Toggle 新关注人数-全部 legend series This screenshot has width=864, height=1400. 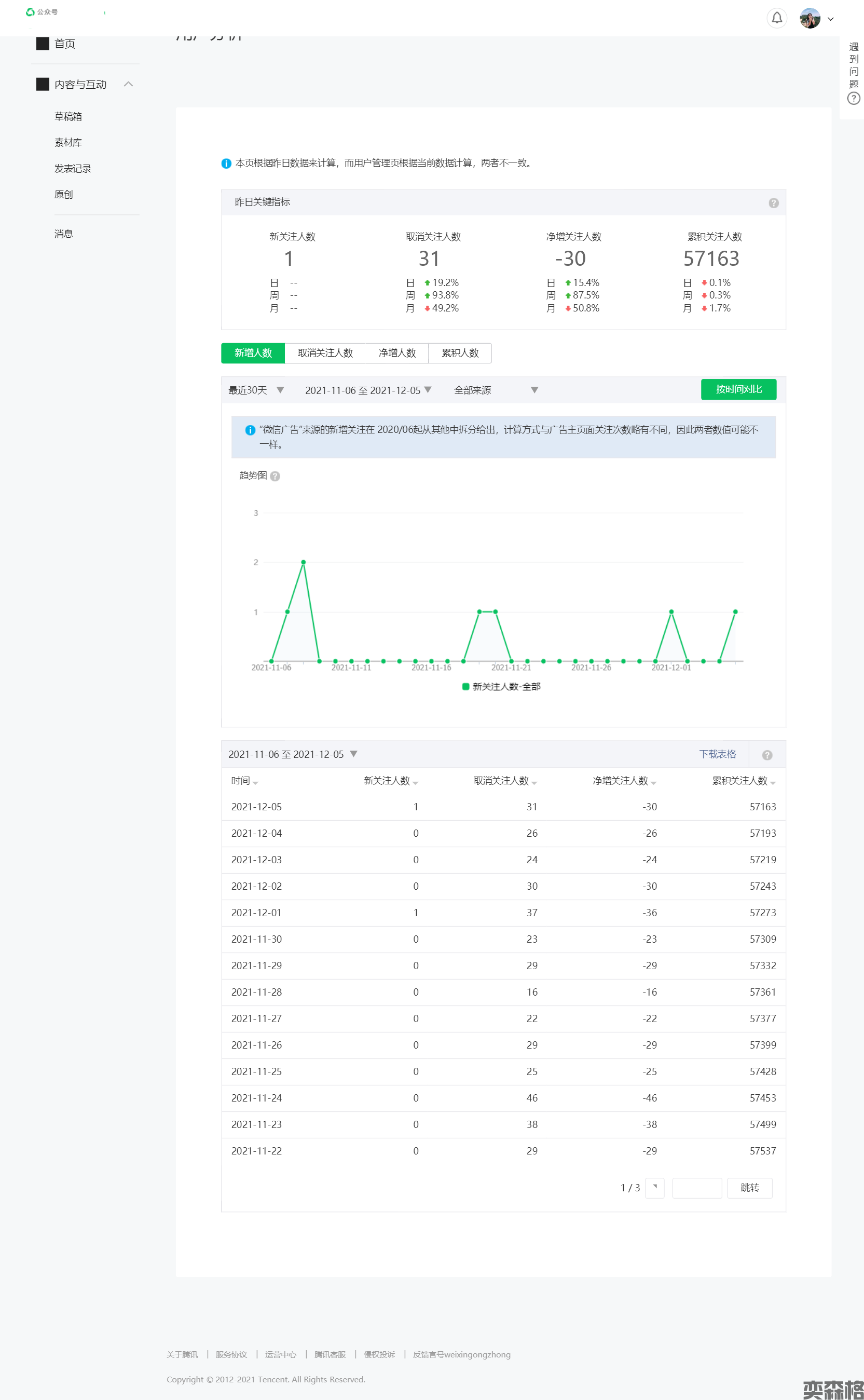(501, 687)
